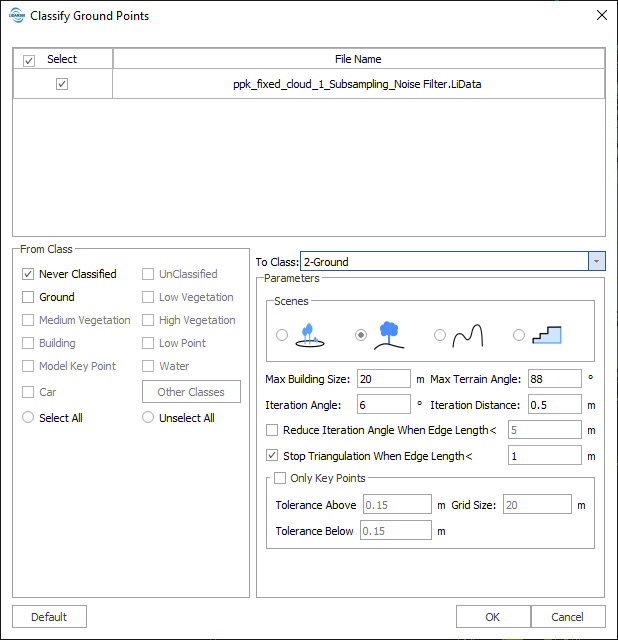Check the Only Key Points option
Screen dimensions: 618x640
point(280,478)
